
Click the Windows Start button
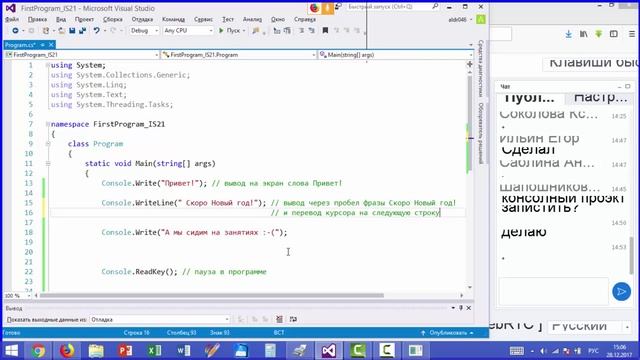pyautogui.click(x=11, y=351)
